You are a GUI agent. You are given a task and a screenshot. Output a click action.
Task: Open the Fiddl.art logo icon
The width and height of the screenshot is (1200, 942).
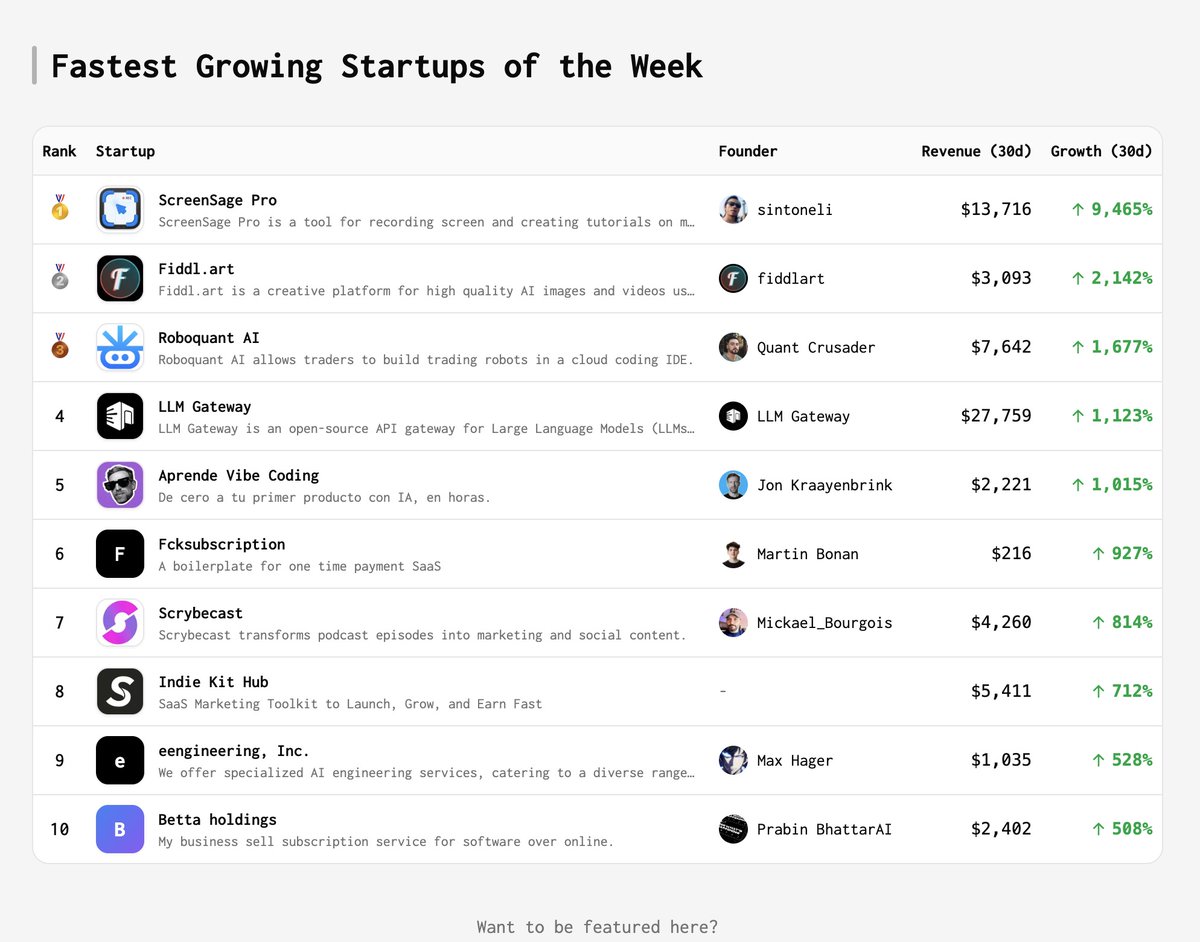120,278
